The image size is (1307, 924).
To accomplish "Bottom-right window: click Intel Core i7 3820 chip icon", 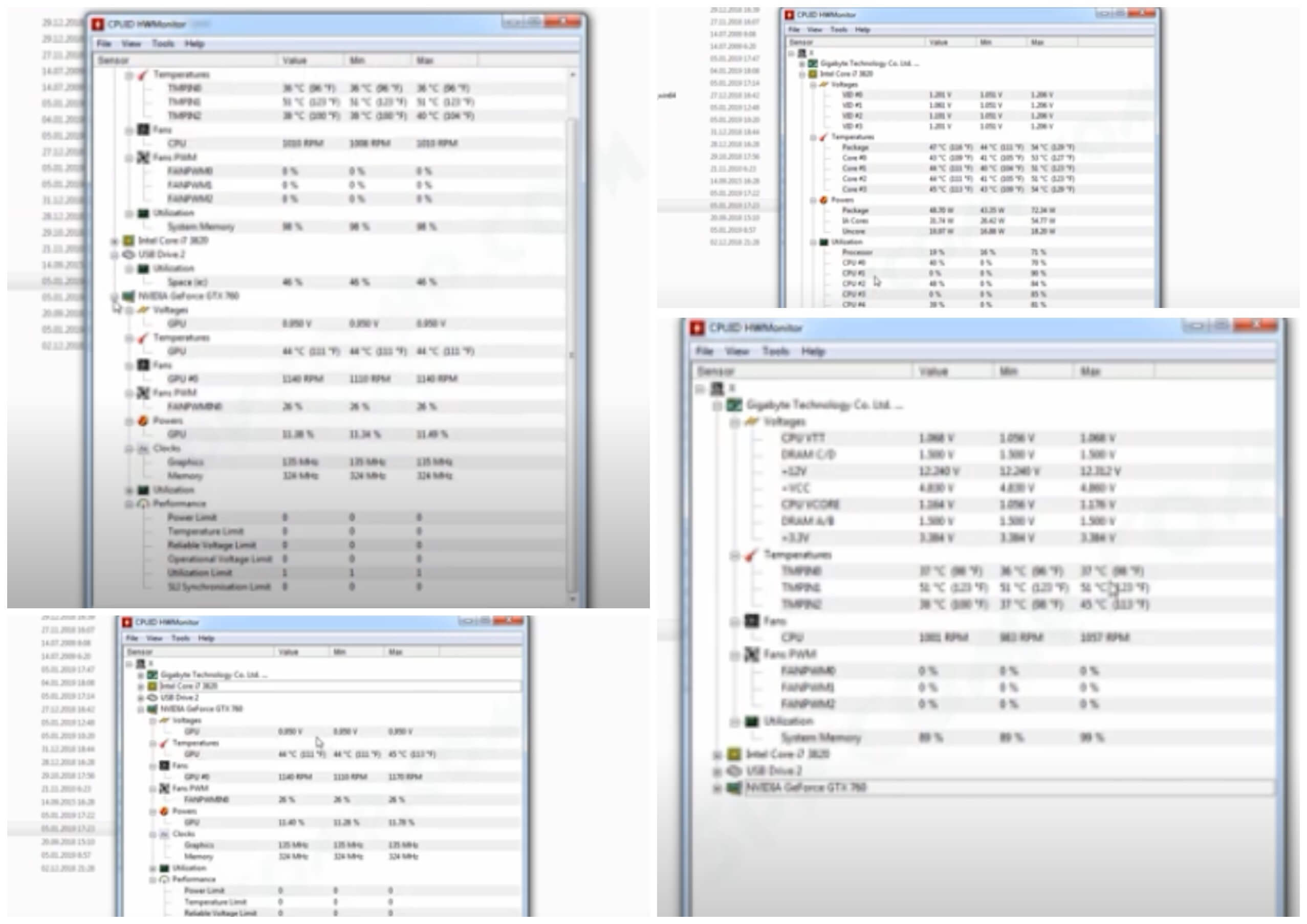I will (x=734, y=755).
